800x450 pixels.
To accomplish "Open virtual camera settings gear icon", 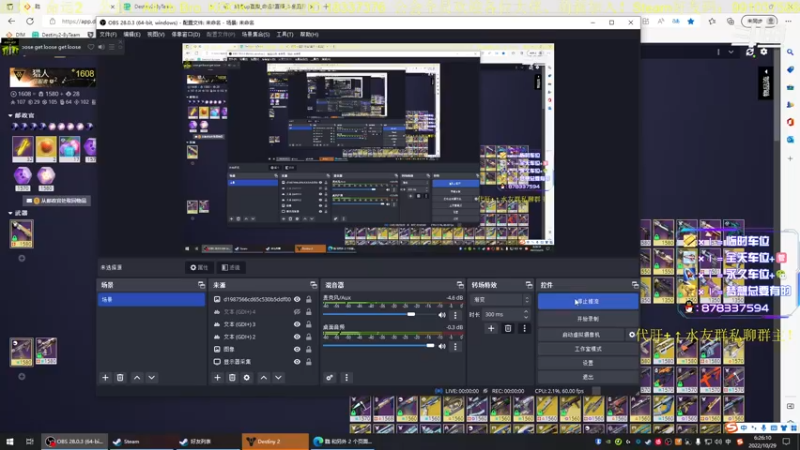I will click(632, 335).
